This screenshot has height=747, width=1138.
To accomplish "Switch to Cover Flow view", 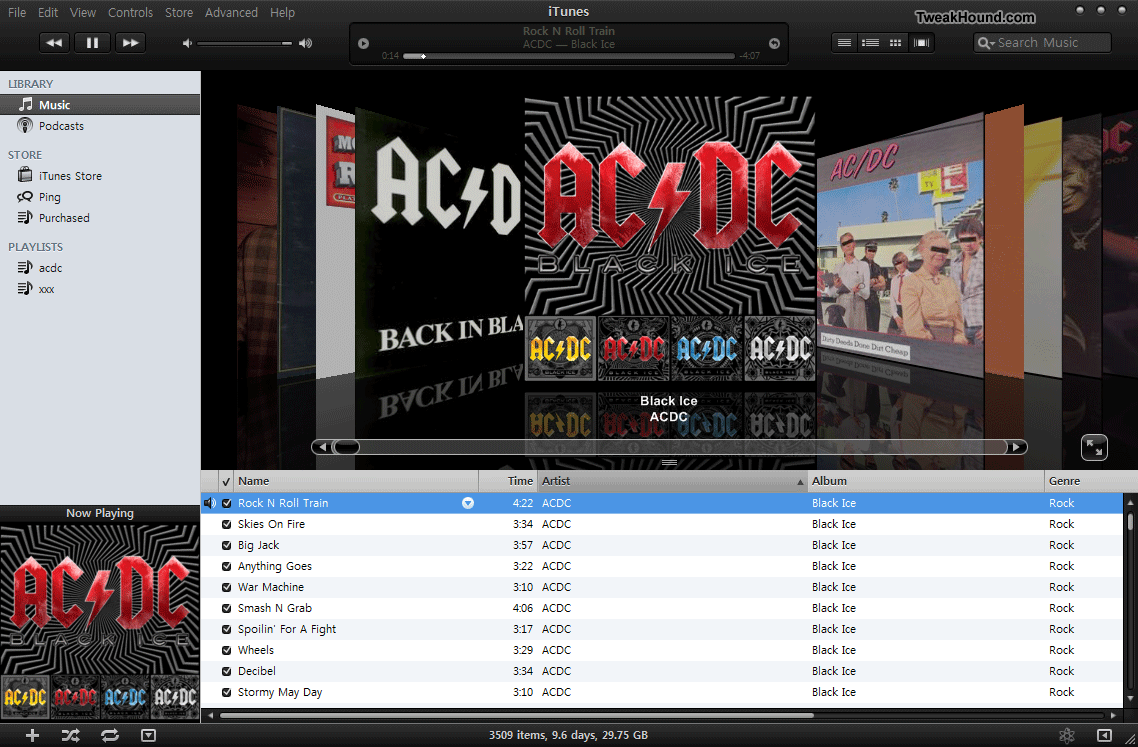I will pos(921,43).
